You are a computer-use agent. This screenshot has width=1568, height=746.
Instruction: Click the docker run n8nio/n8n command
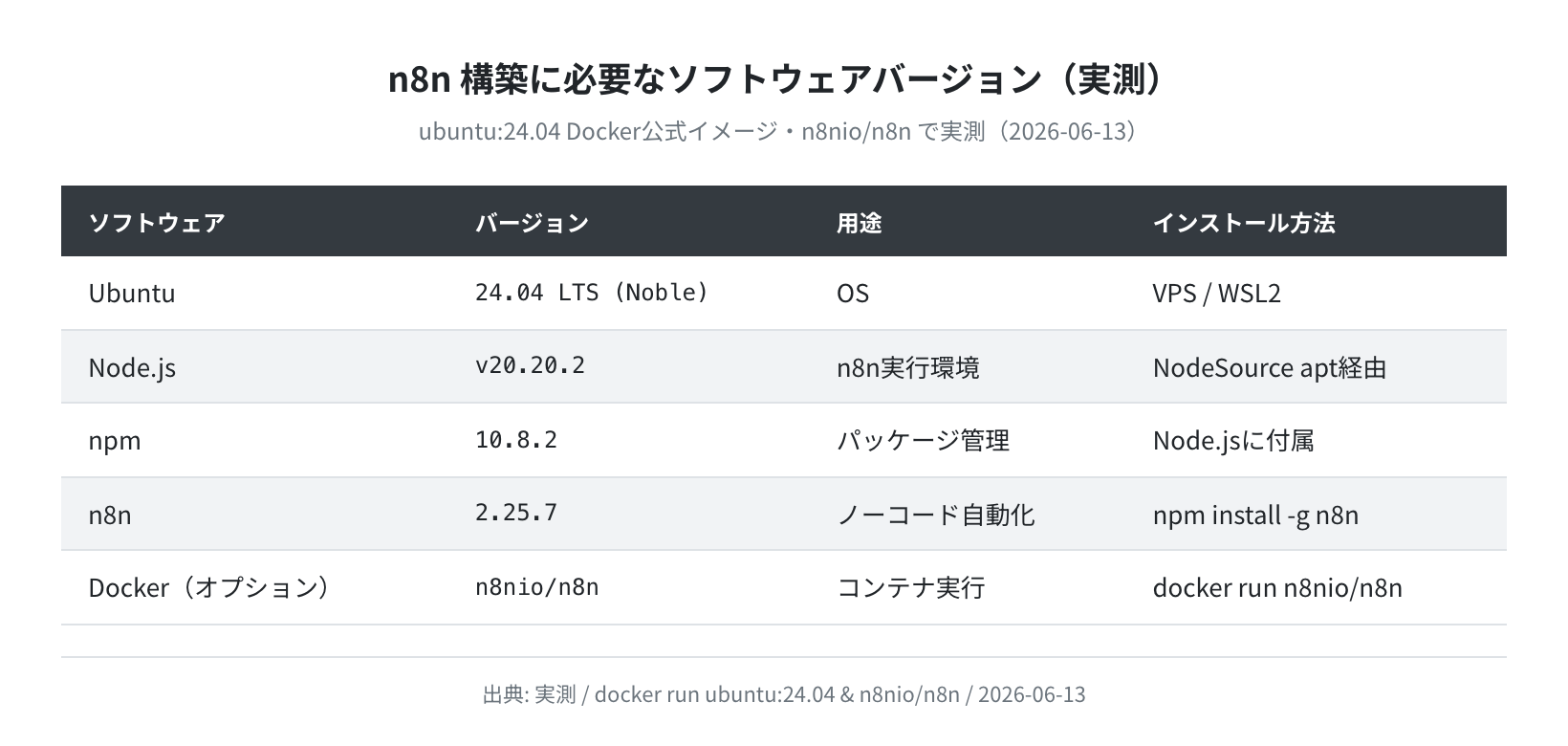point(1277,587)
